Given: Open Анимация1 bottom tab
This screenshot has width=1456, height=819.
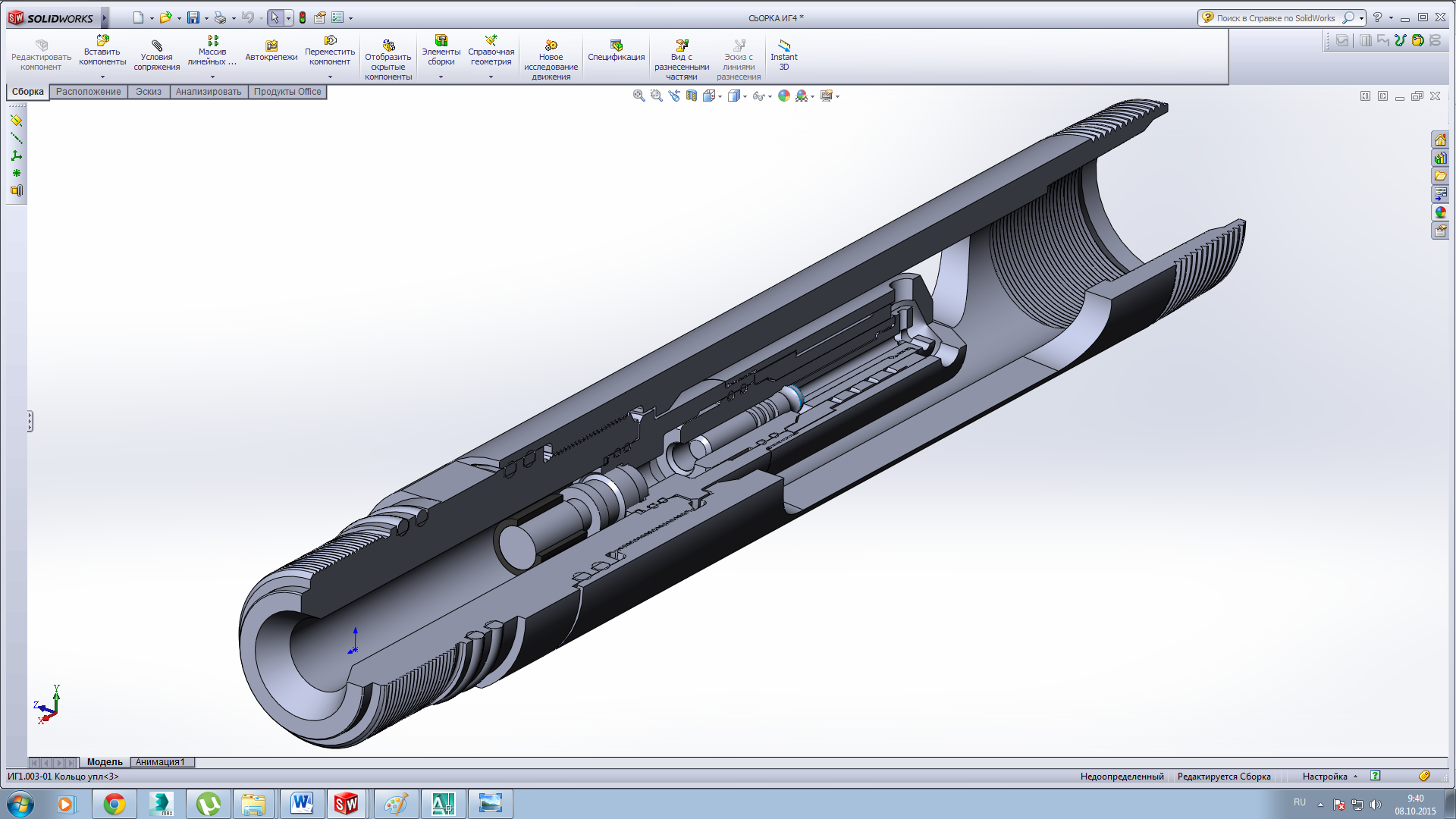Looking at the screenshot, I should coord(160,762).
